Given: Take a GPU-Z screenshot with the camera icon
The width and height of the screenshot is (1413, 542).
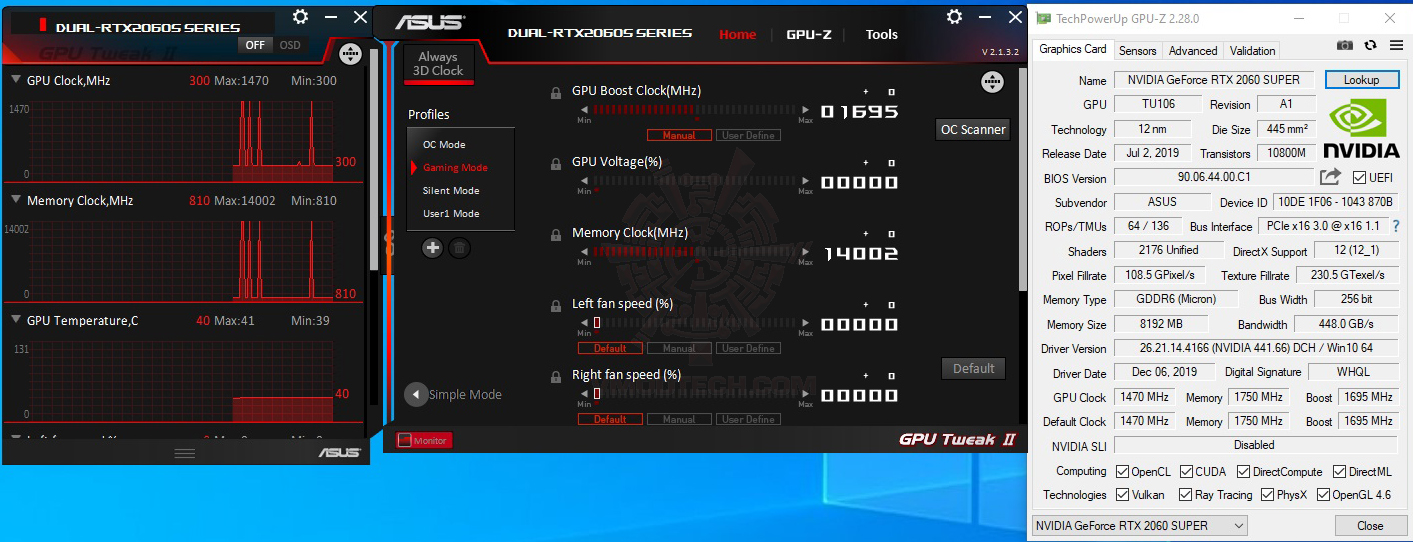Looking at the screenshot, I should coord(1345,46).
